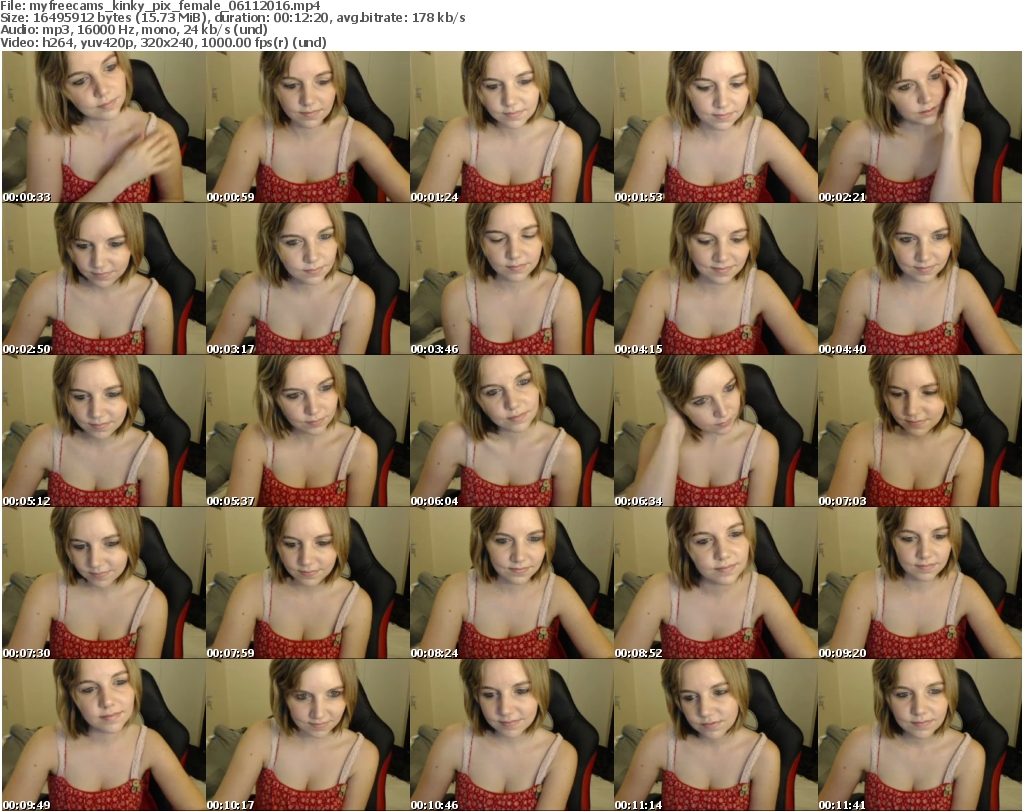This screenshot has height=811, width=1024.
Task: Select the thumbnail at 00:02:21
Action: pos(920,127)
